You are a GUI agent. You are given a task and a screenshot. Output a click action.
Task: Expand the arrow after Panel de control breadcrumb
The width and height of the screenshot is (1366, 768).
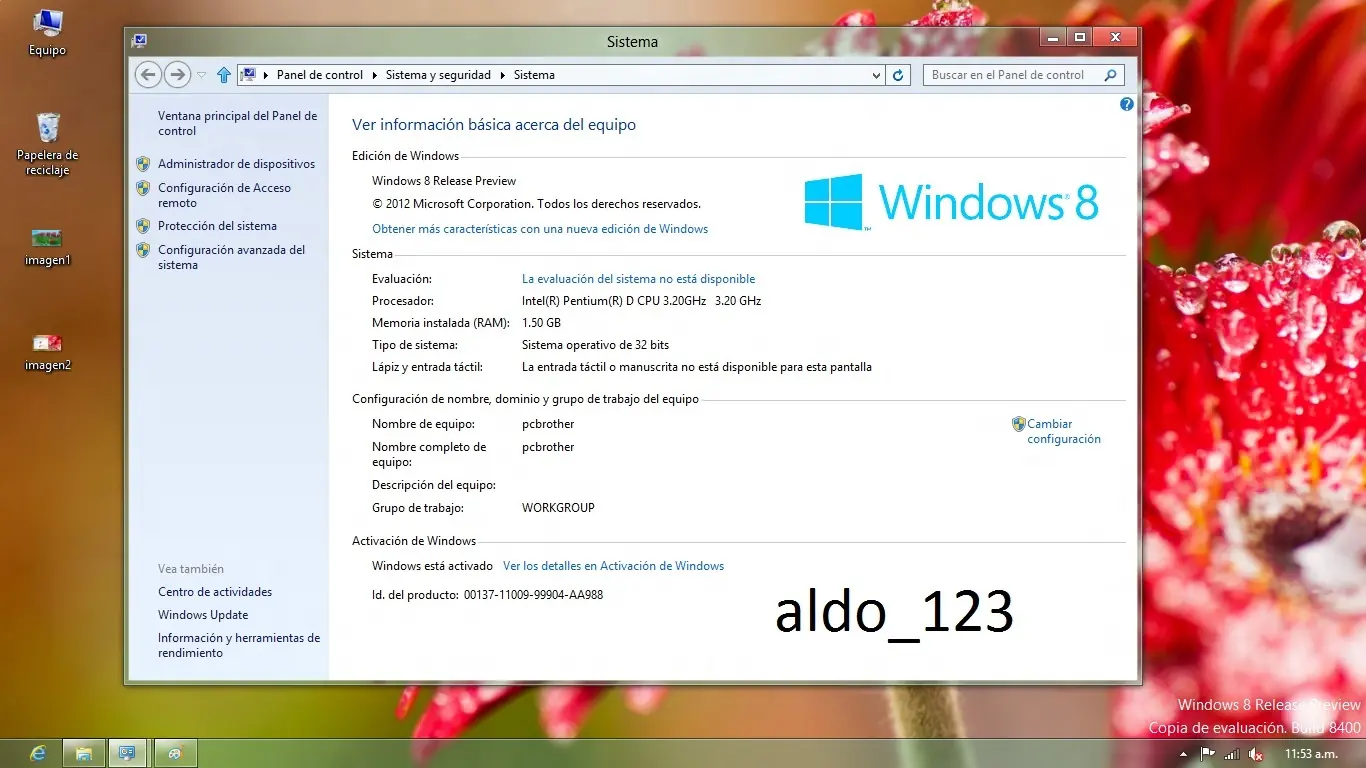tap(375, 75)
